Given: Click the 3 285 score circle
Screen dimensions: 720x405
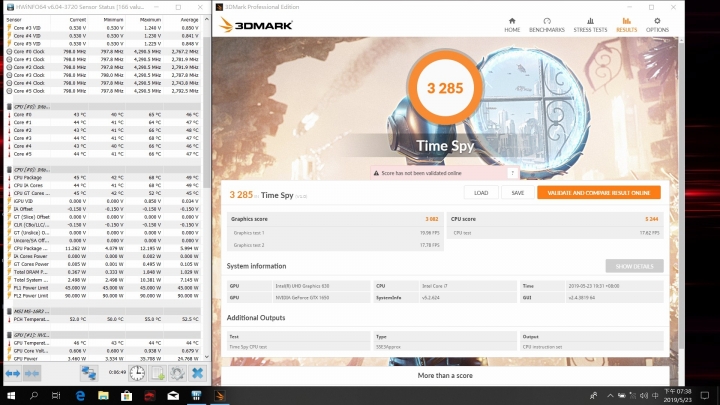Looking at the screenshot, I should pos(445,88).
